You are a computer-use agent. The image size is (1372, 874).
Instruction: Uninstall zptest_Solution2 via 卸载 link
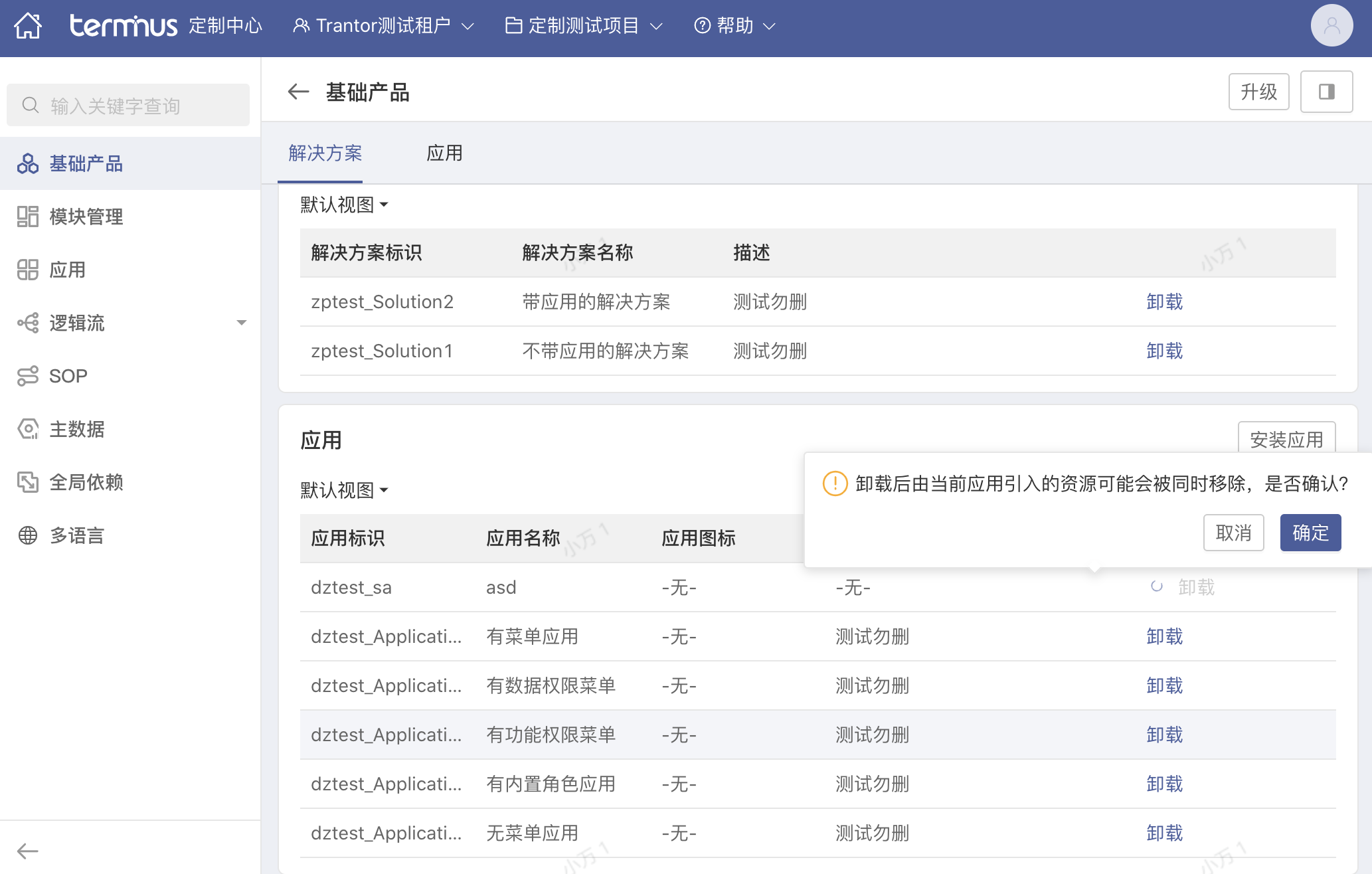pyautogui.click(x=1164, y=302)
